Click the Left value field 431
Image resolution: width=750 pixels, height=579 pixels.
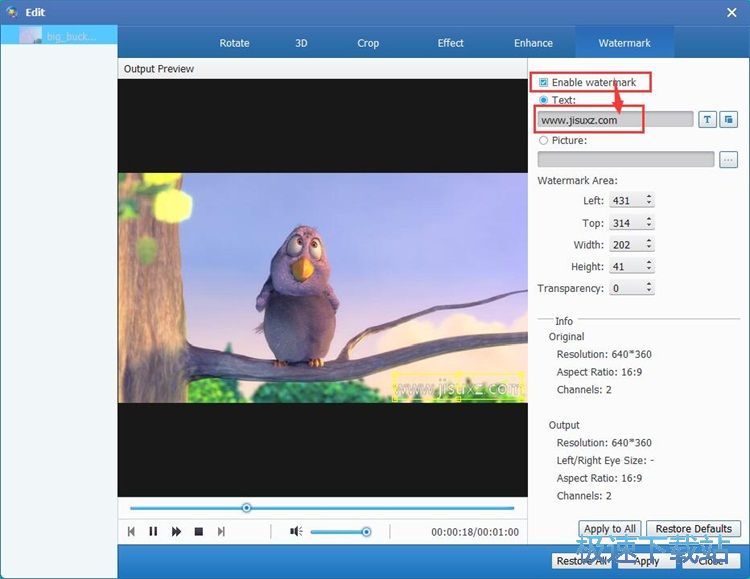pyautogui.click(x=627, y=200)
